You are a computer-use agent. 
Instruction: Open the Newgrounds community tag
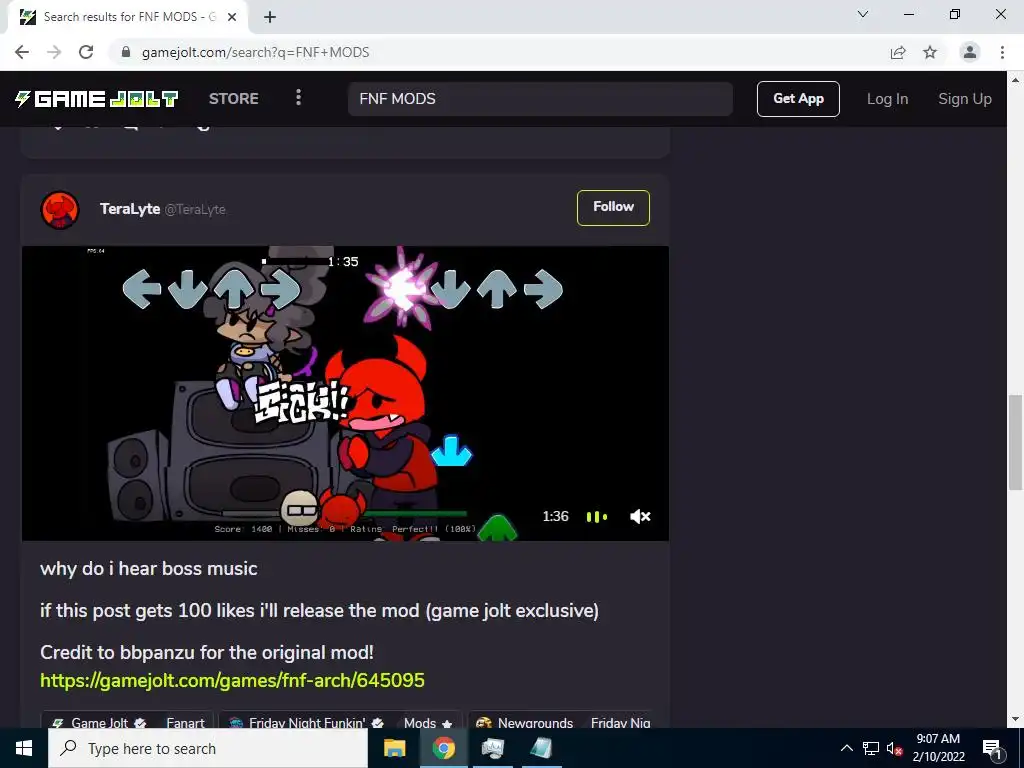click(526, 723)
